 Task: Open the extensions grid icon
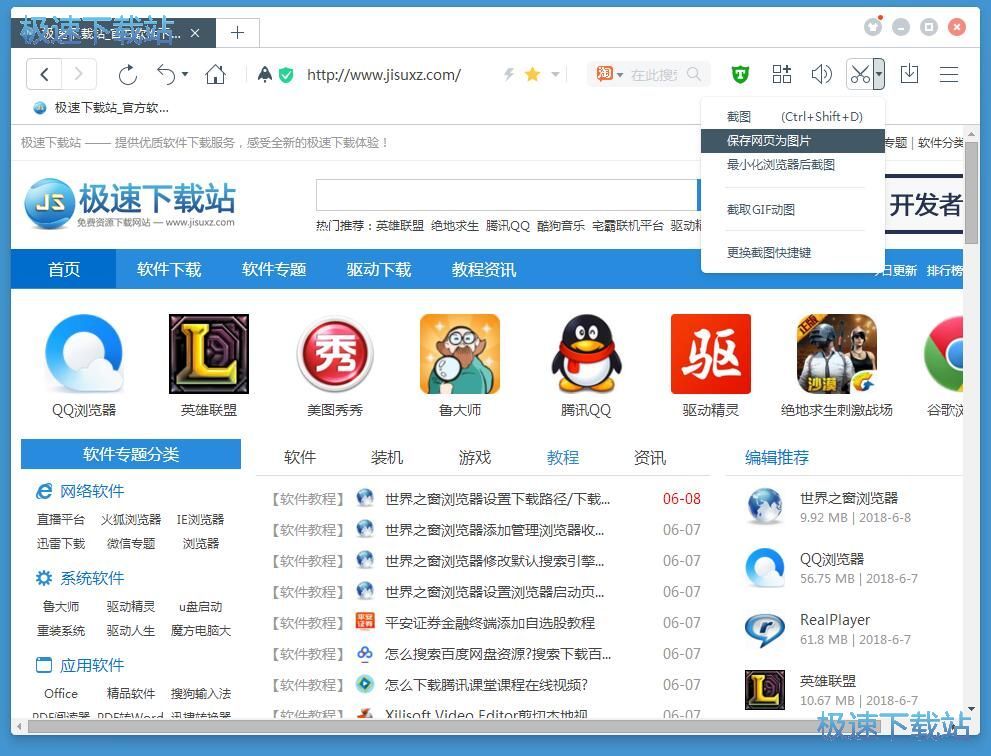coord(782,74)
